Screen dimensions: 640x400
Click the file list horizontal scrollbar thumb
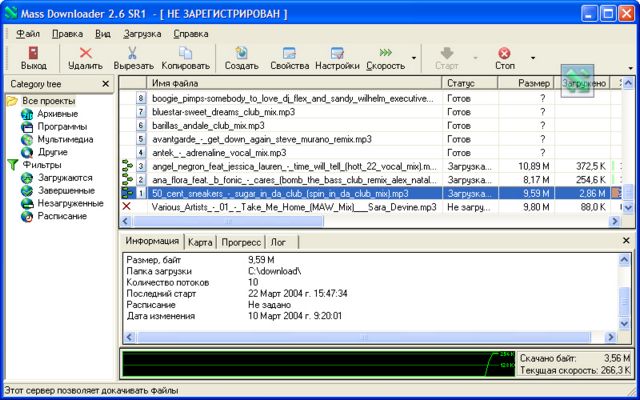coord(228,221)
